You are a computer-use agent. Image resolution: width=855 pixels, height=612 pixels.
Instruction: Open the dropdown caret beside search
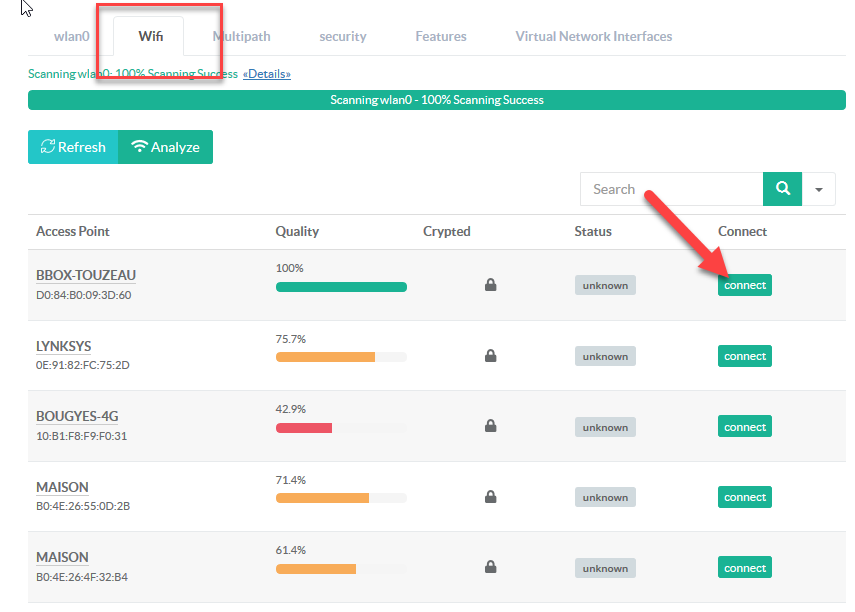[819, 189]
